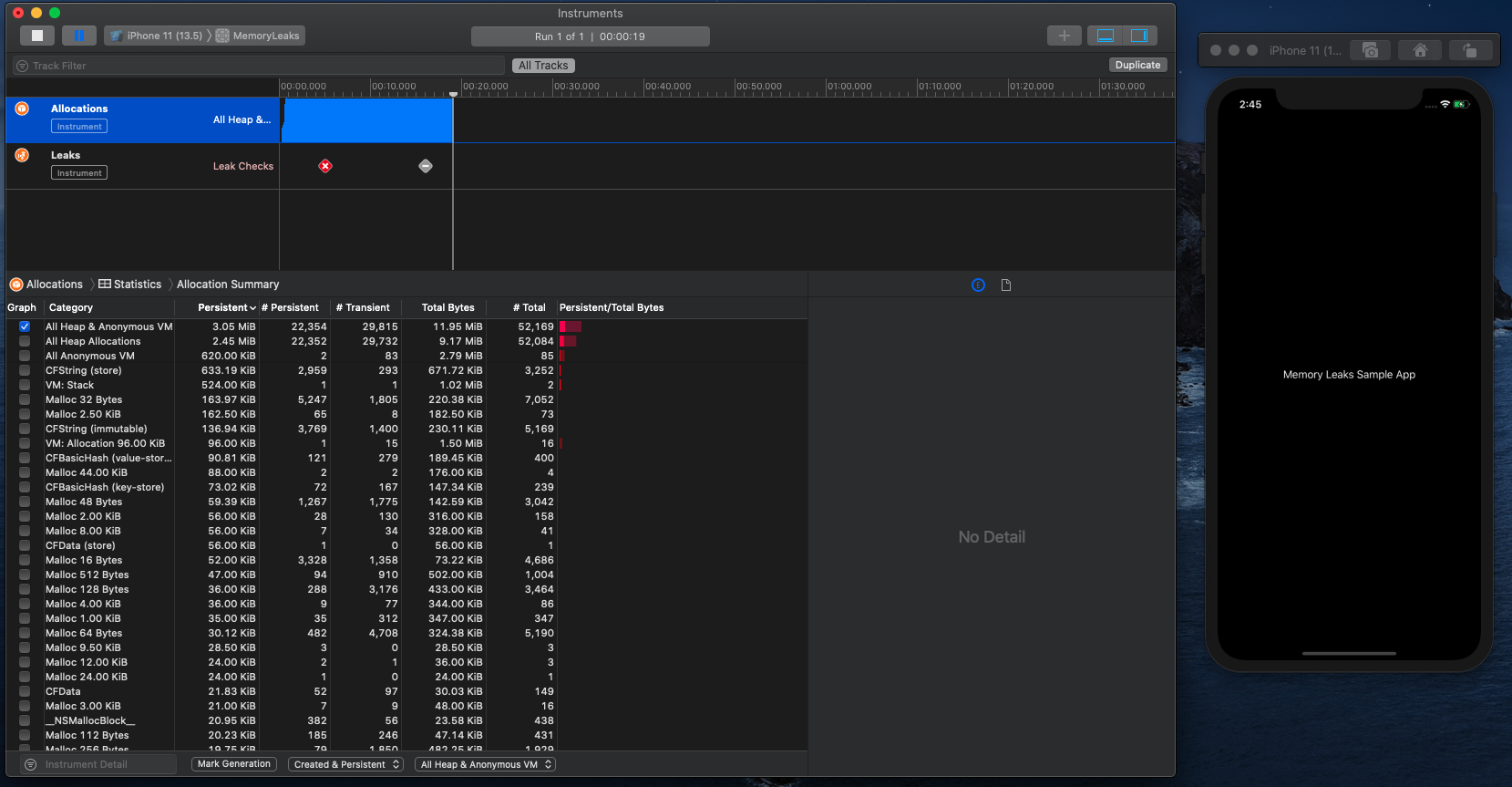This screenshot has height=787, width=1512.
Task: Toggle the right inspector pane view
Action: click(1139, 36)
